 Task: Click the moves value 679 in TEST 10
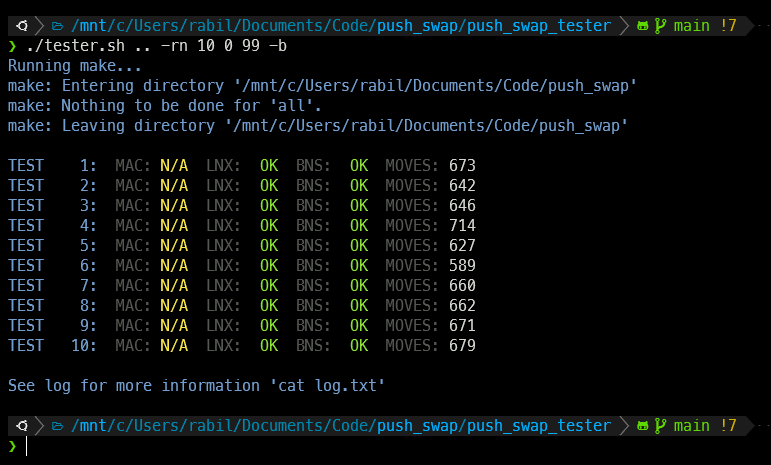pyautogui.click(x=462, y=346)
